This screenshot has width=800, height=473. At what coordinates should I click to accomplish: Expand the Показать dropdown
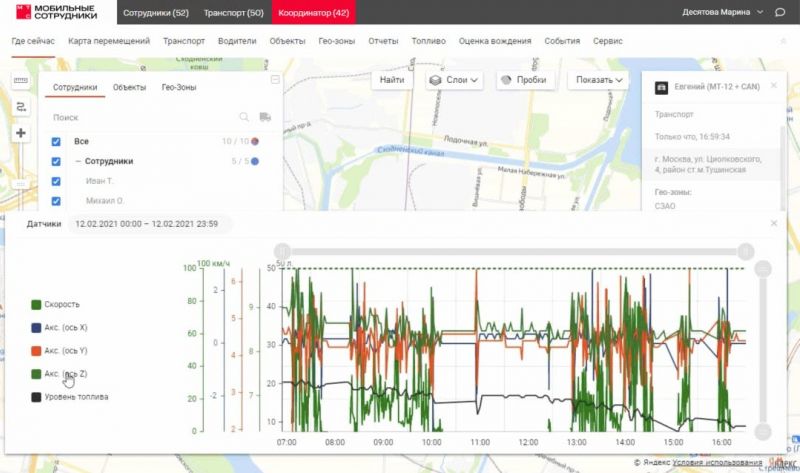click(600, 80)
